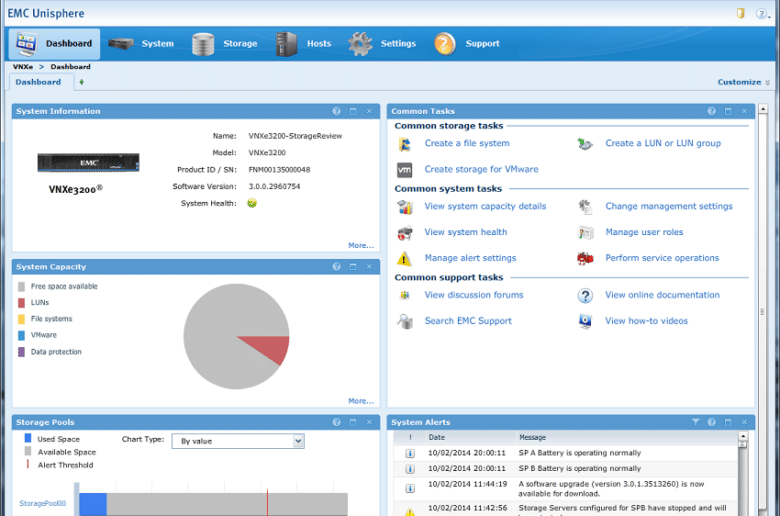Open the Support section
The height and width of the screenshot is (516, 780).
tap(467, 44)
